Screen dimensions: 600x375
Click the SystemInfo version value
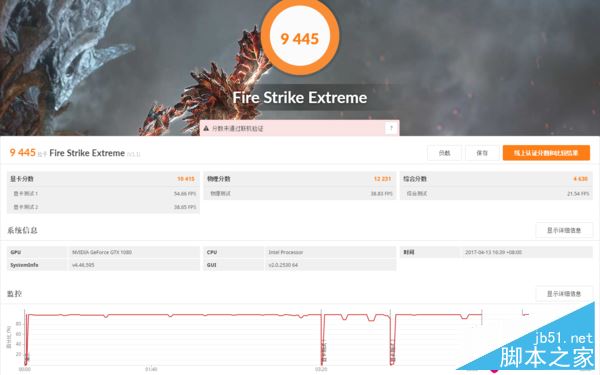(x=83, y=265)
